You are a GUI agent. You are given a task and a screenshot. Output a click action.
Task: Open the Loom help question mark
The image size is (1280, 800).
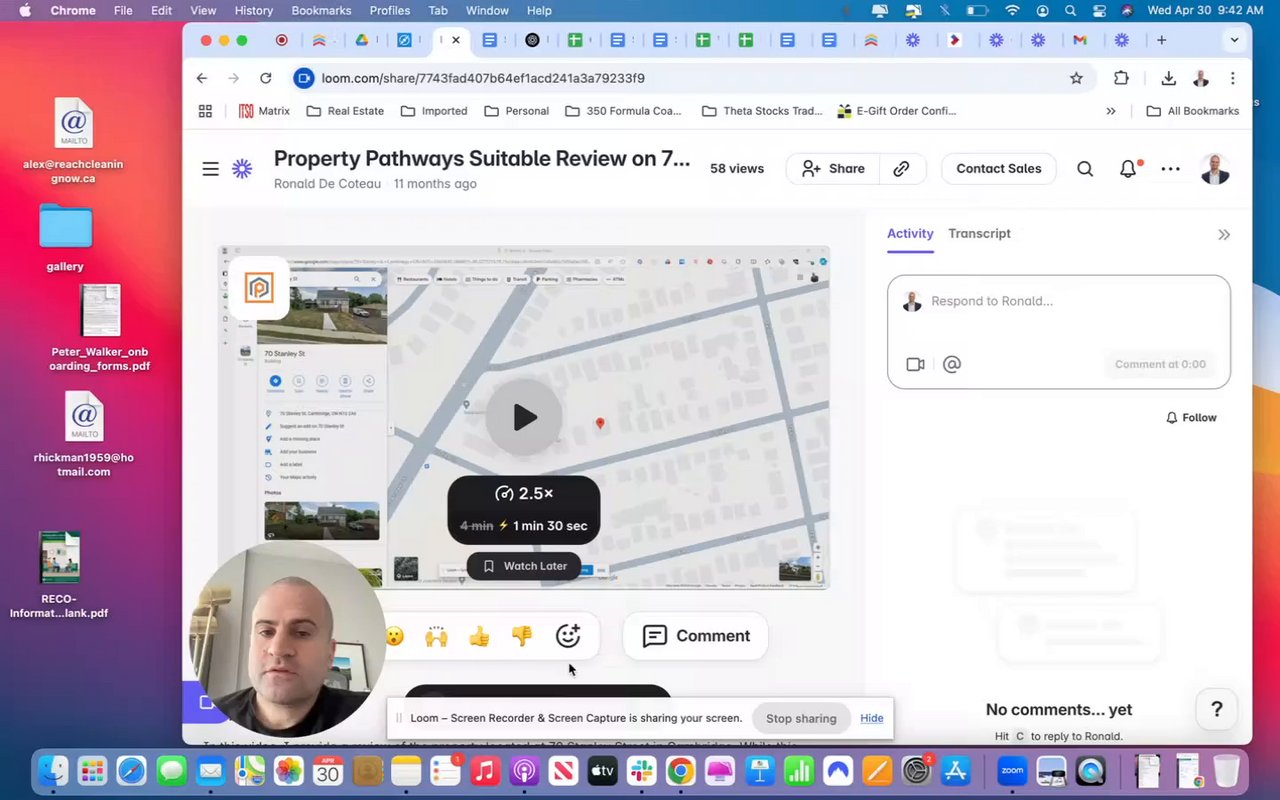(1217, 709)
